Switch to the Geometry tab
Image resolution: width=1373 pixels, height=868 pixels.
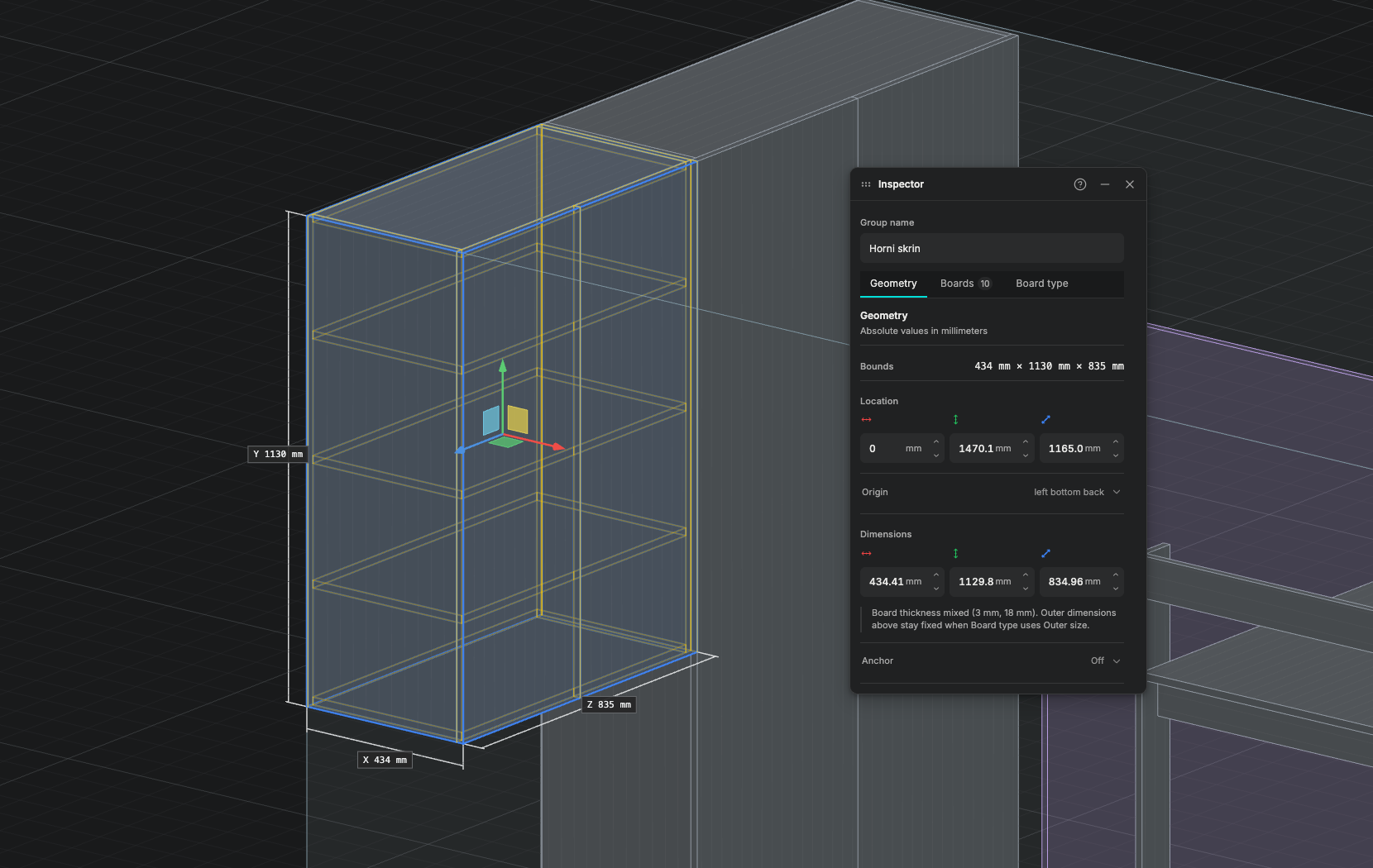tap(893, 284)
